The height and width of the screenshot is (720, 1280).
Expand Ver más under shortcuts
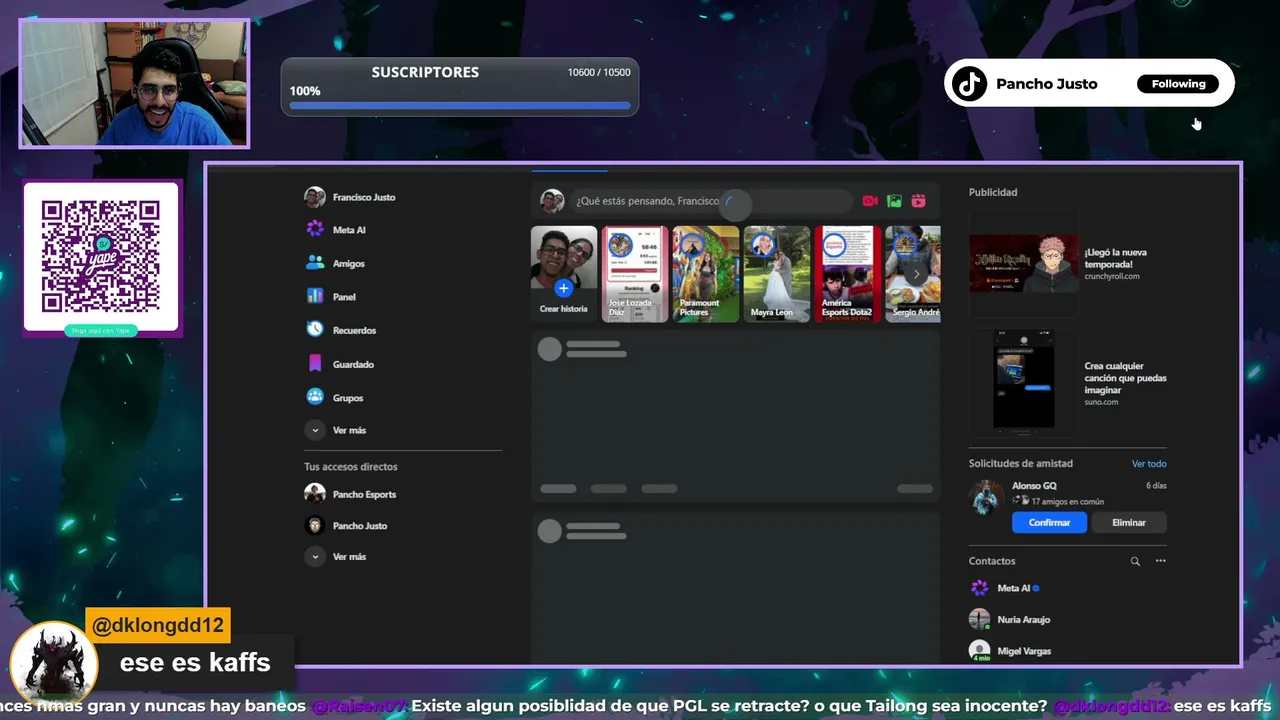[336, 556]
